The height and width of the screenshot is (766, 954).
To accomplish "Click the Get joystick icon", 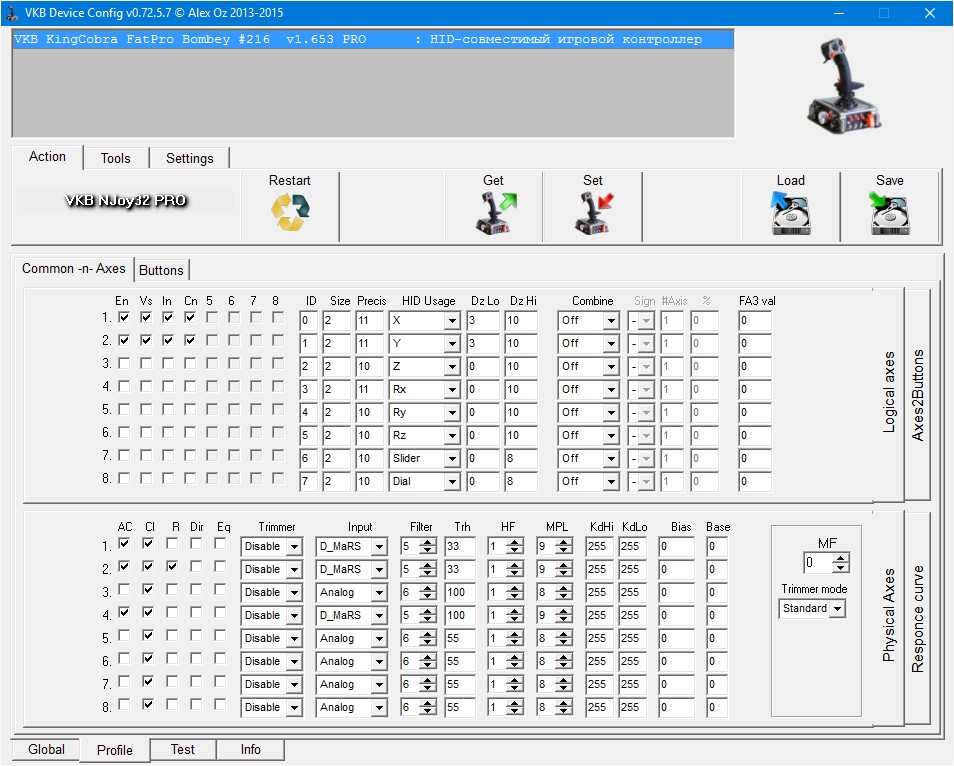I will point(493,213).
